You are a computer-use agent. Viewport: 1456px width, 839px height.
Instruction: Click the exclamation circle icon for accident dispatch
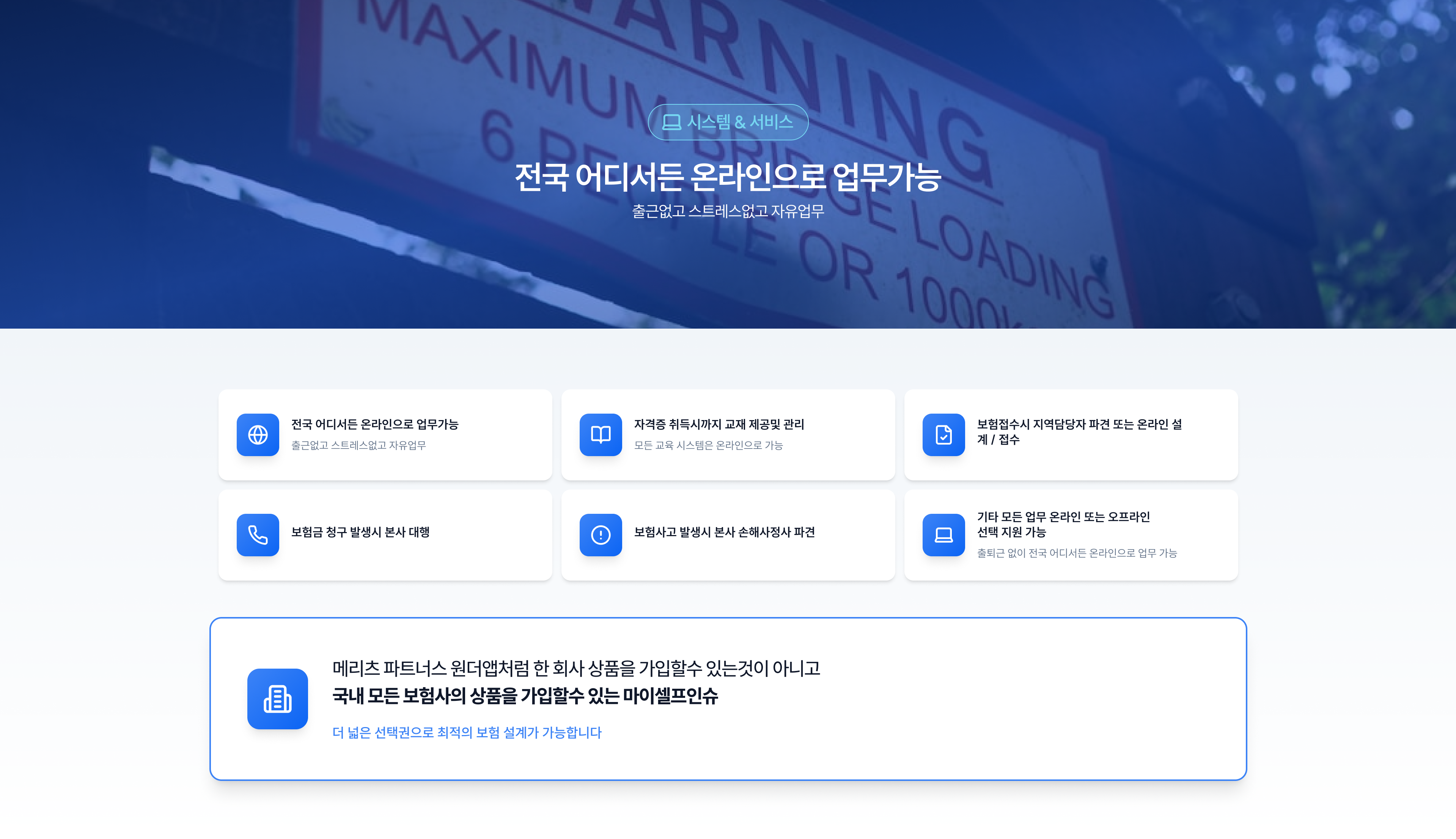pos(600,535)
